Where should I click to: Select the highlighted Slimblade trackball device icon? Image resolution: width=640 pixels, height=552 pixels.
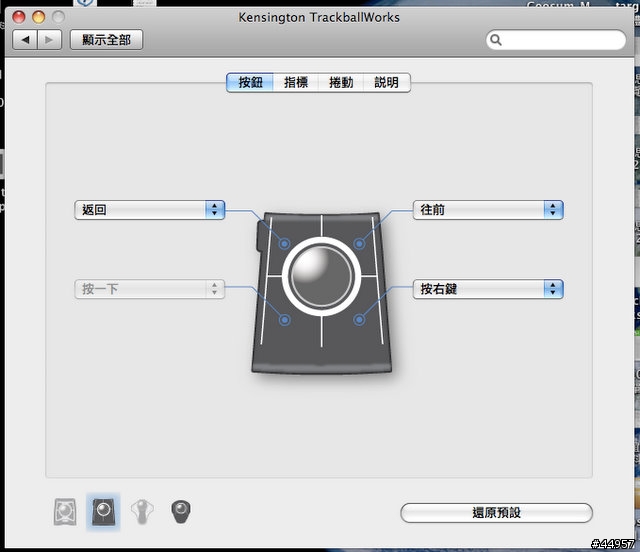103,512
